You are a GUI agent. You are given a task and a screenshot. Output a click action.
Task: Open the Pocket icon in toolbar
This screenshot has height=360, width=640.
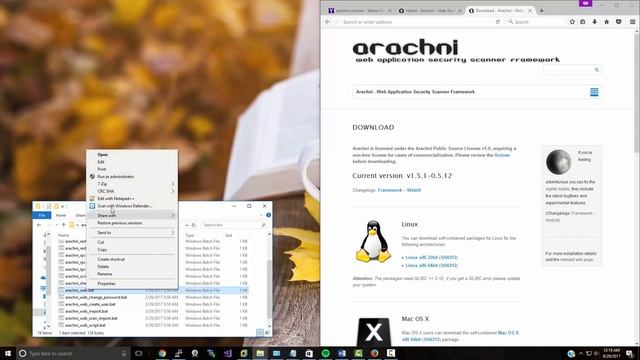coord(619,22)
